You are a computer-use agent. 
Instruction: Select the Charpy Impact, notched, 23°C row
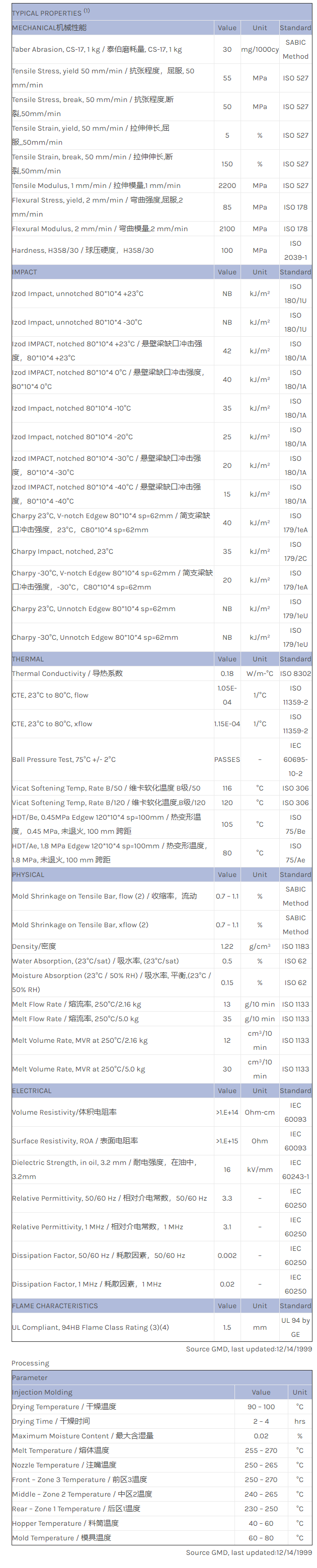pyautogui.click(x=63, y=551)
